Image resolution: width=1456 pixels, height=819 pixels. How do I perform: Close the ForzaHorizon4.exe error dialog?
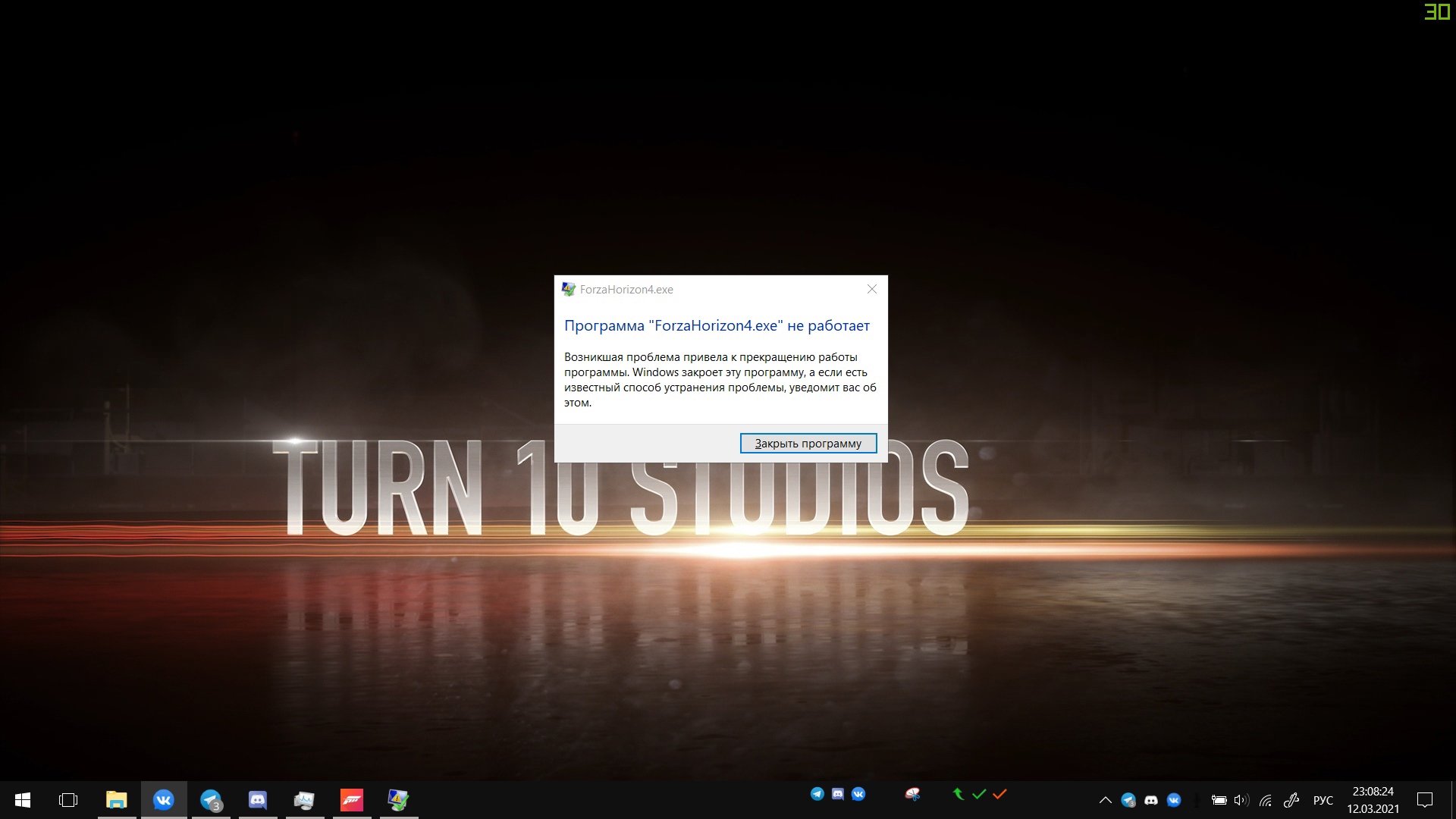[x=872, y=289]
